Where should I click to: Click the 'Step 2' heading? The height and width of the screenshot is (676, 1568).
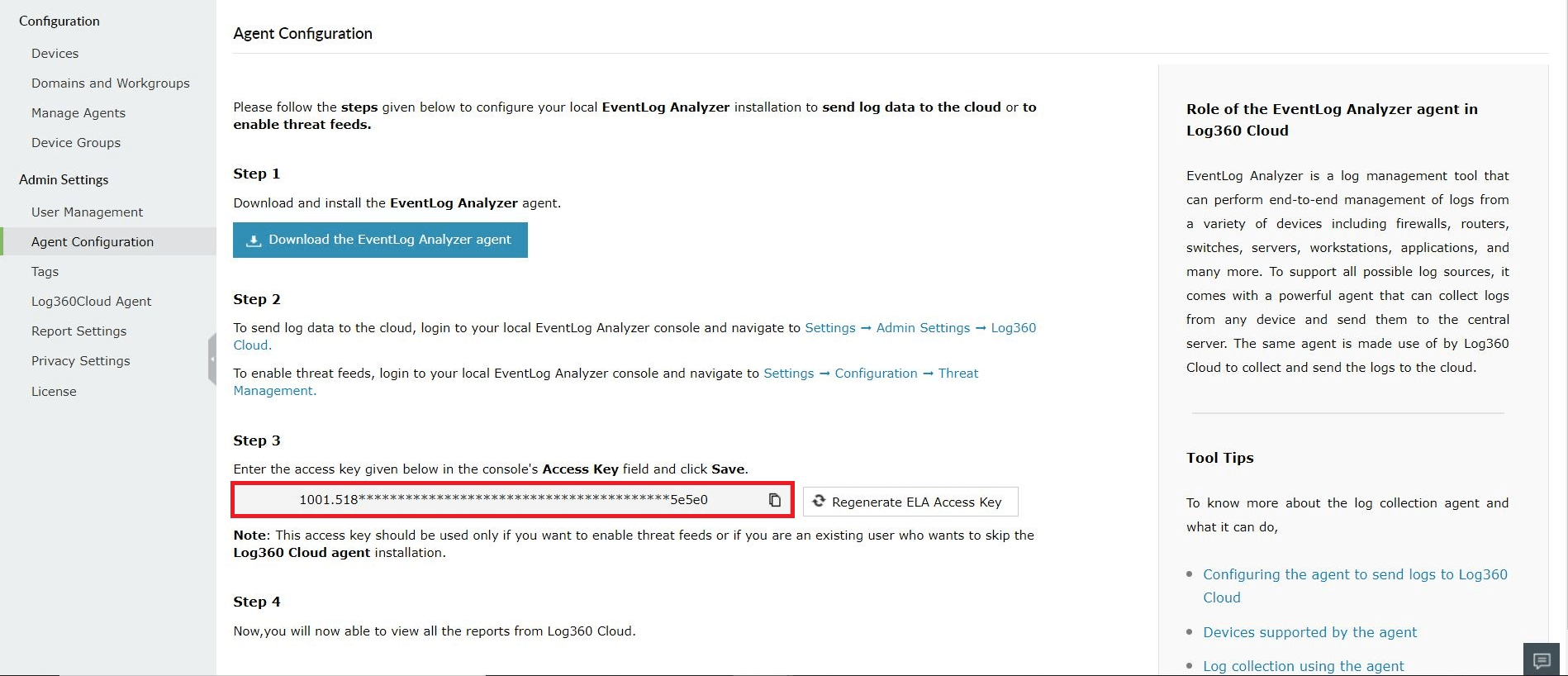[256, 299]
